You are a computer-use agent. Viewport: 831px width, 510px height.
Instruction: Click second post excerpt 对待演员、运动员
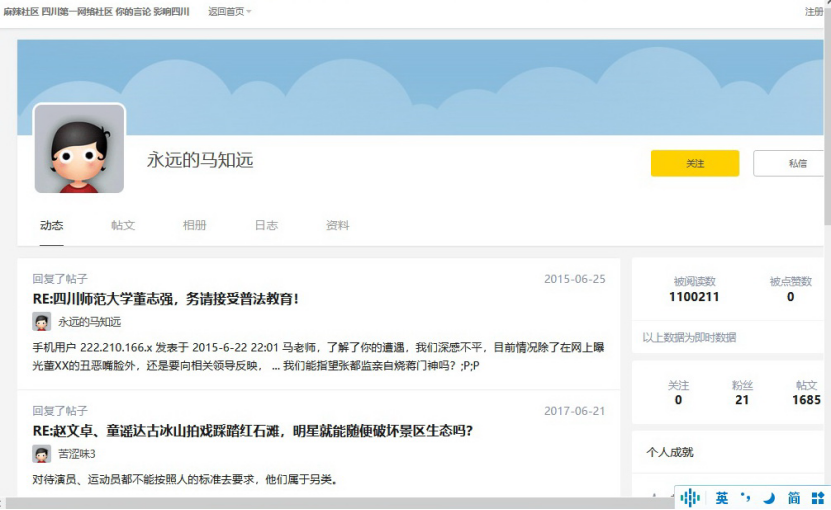click(184, 480)
